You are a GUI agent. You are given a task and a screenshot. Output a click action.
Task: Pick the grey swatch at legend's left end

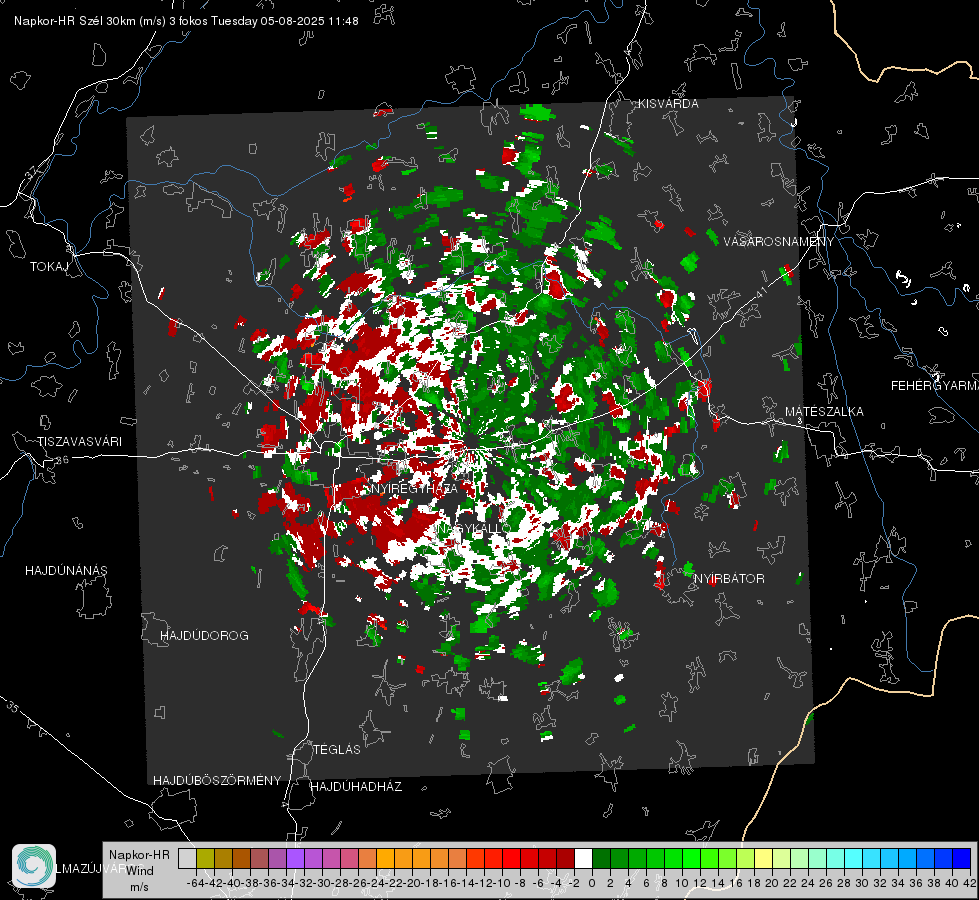(187, 858)
